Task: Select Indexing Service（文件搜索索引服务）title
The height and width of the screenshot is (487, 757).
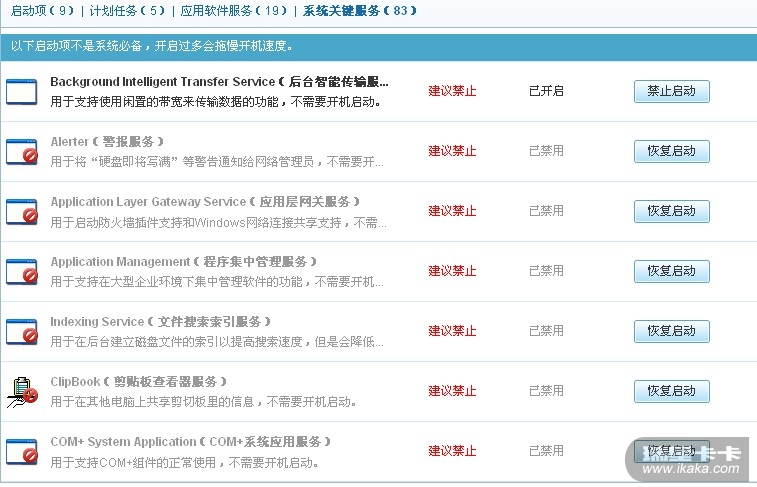Action: pos(161,321)
